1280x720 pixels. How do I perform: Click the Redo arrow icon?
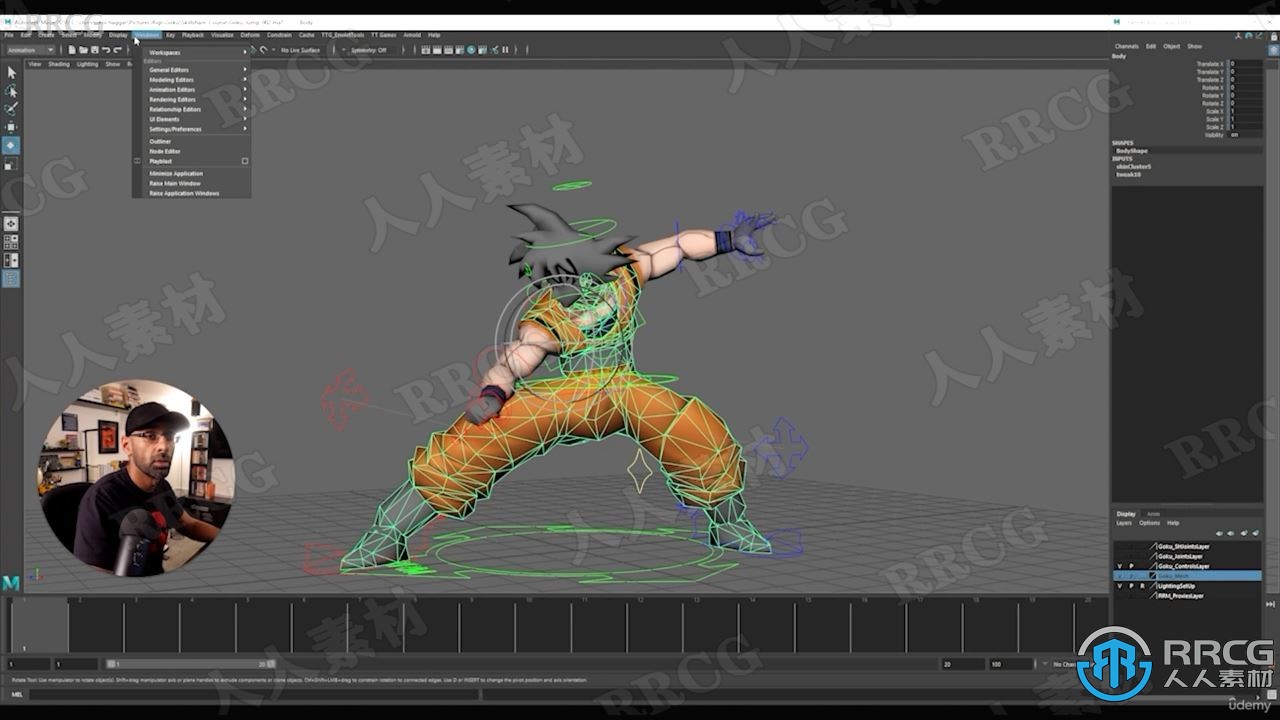point(117,50)
